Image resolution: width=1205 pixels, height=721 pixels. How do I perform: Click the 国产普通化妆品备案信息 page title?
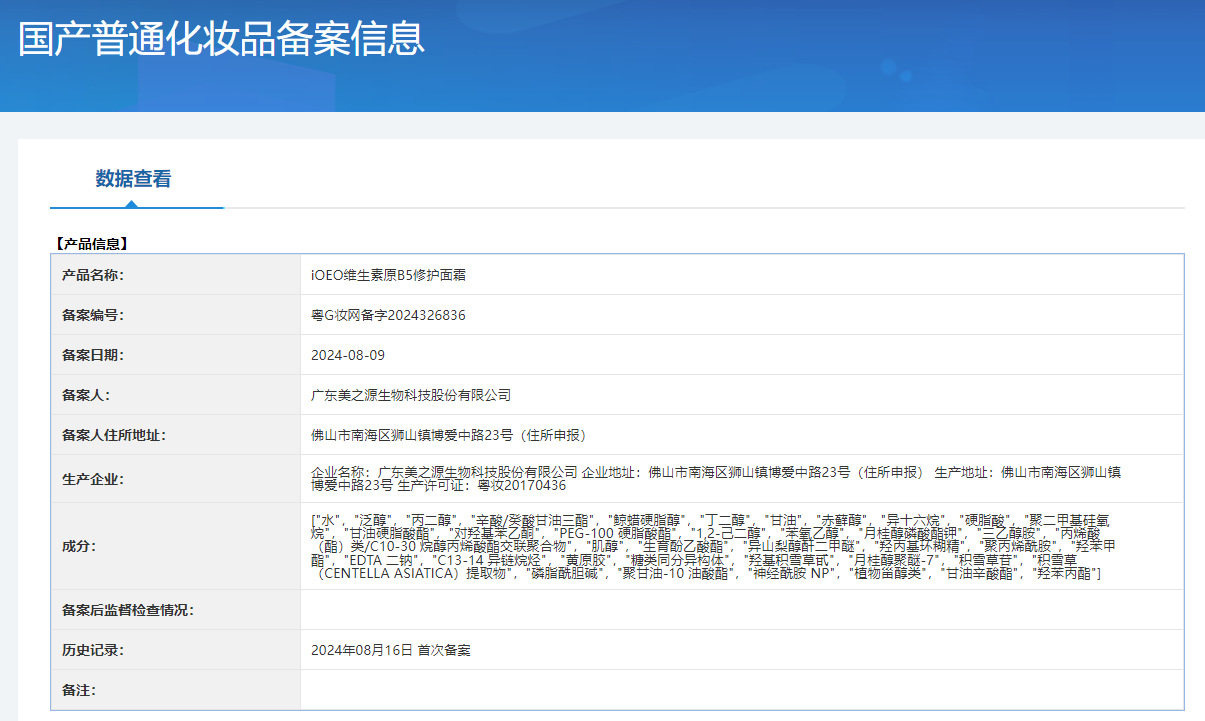221,37
